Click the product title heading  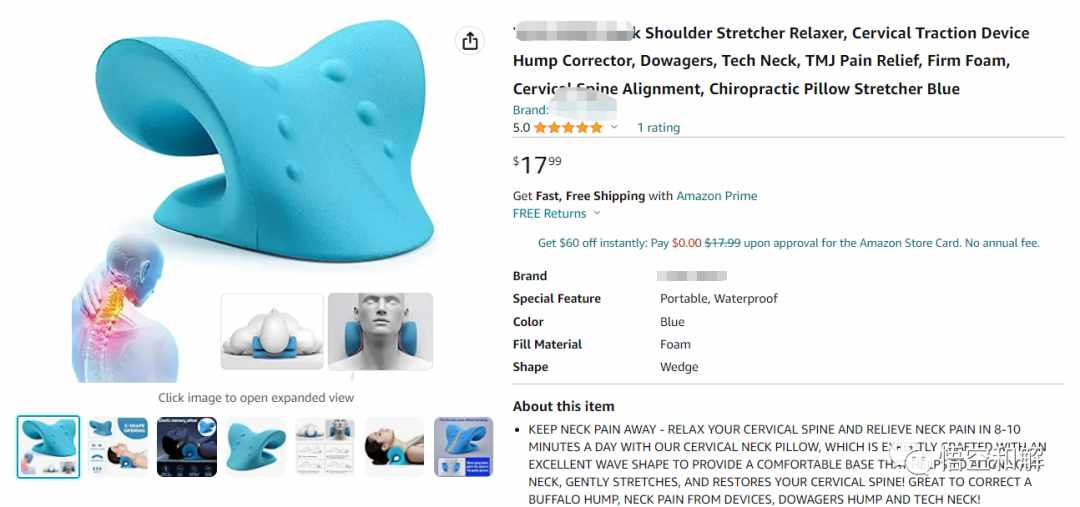point(771,61)
